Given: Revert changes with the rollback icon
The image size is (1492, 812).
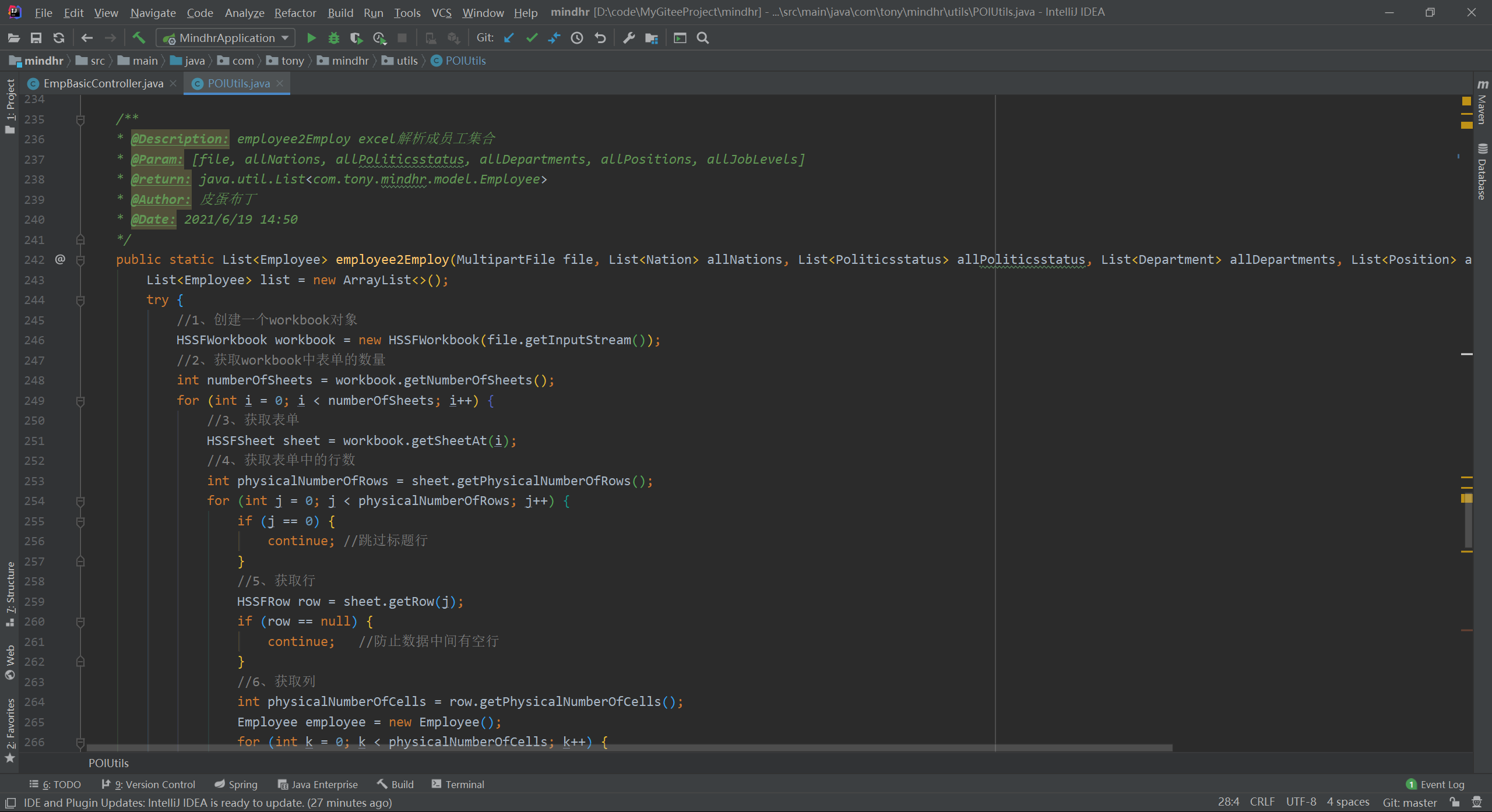Looking at the screenshot, I should 600,38.
